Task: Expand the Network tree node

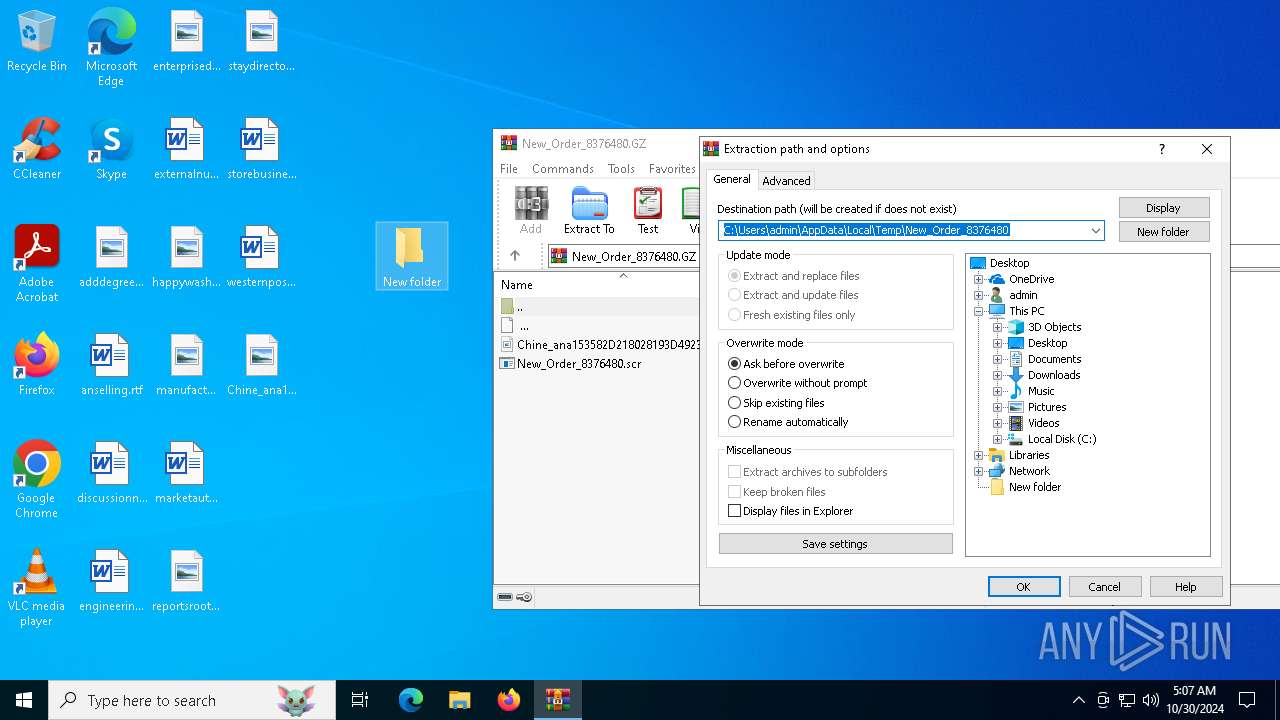Action: coord(978,471)
